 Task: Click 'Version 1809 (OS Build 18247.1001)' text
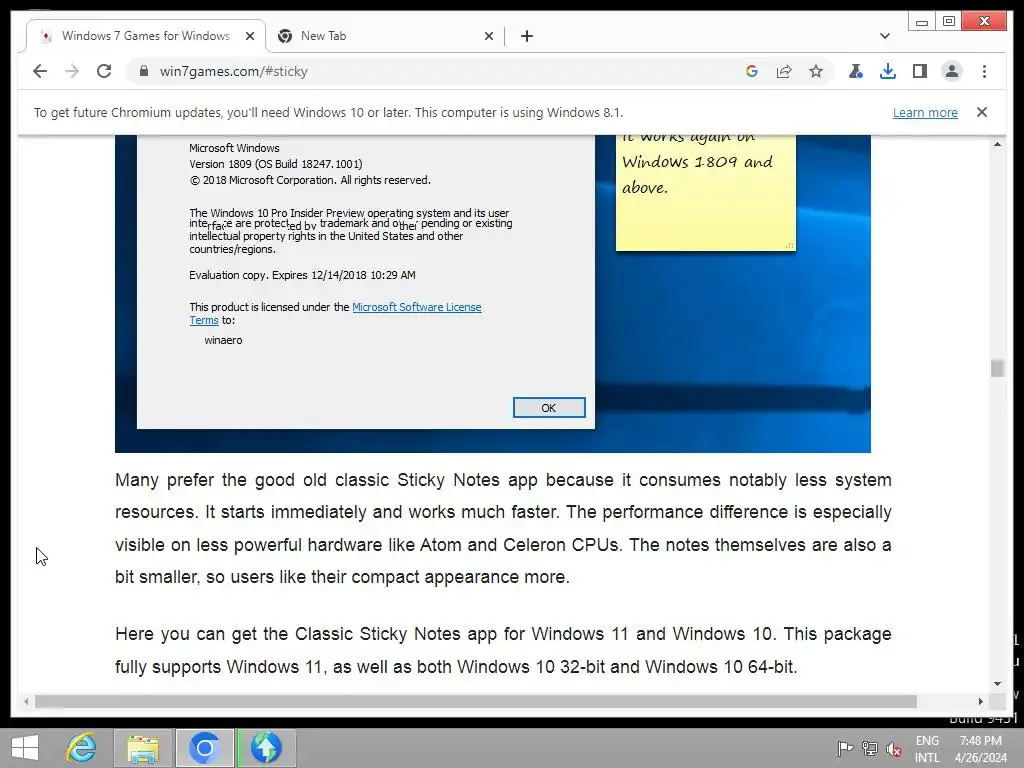point(276,164)
